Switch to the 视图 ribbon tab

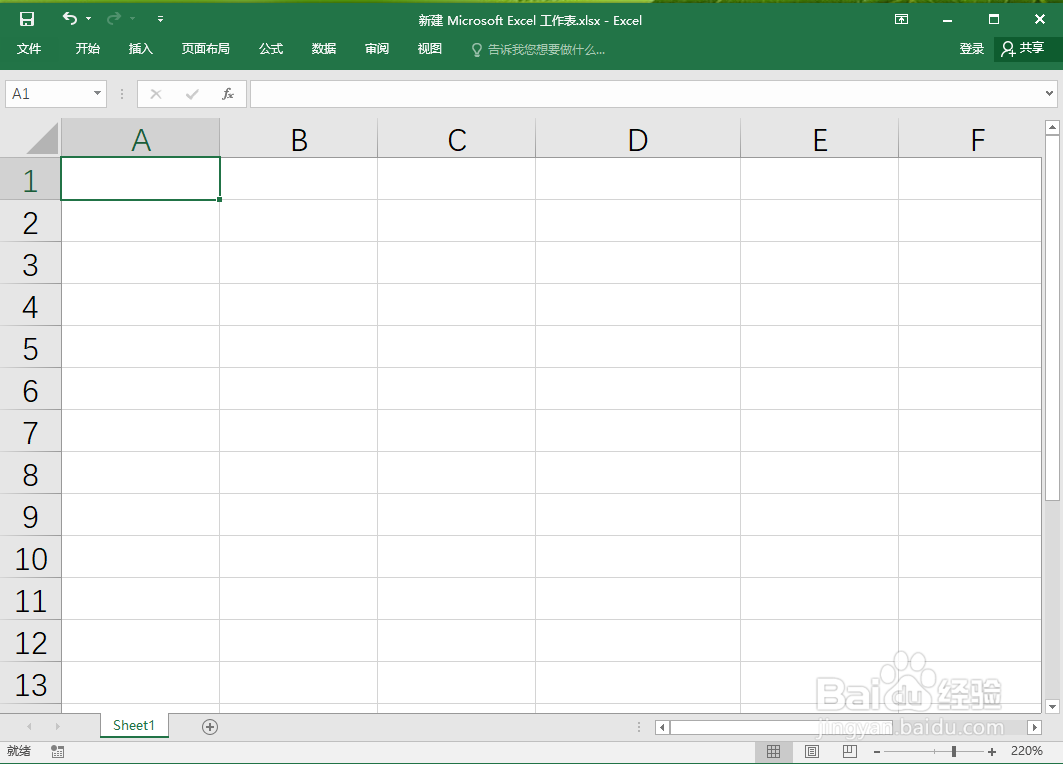[430, 49]
